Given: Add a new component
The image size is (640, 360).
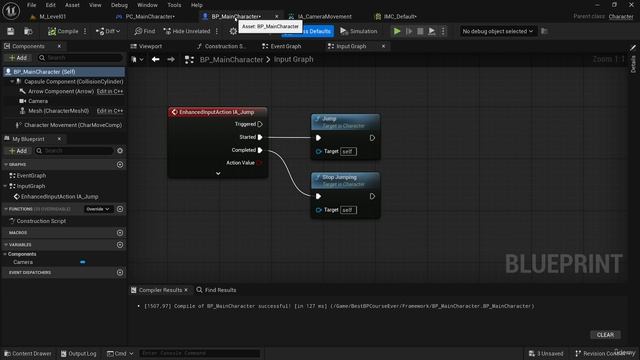Looking at the screenshot, I should [x=18, y=58].
